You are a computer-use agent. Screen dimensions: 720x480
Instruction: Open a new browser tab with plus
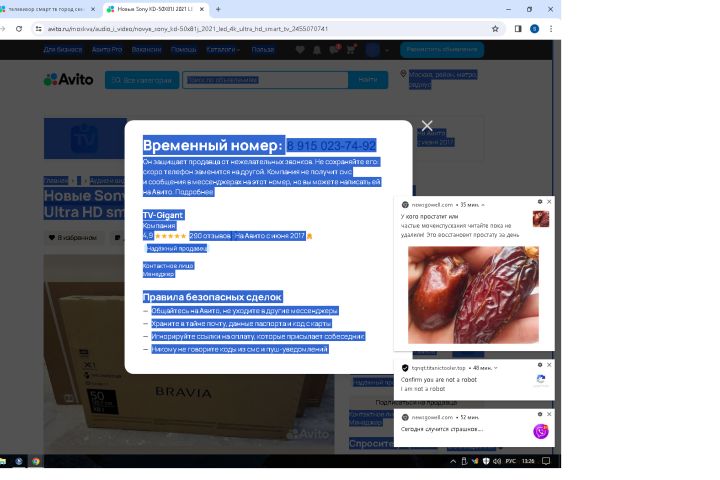coord(218,9)
